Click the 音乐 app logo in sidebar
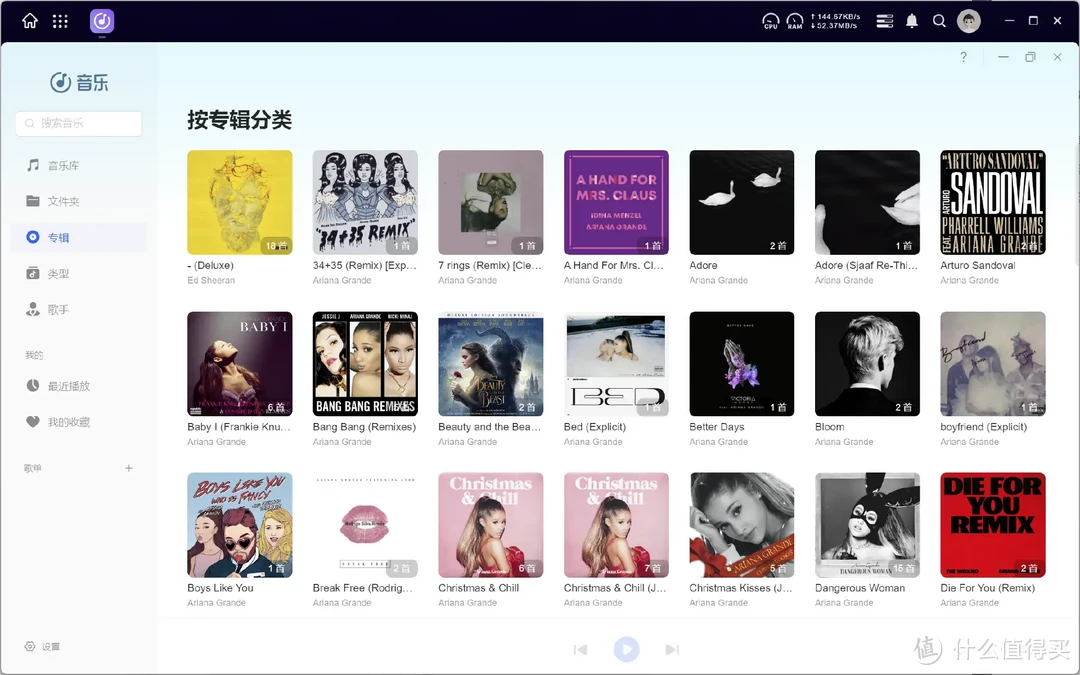 [79, 83]
